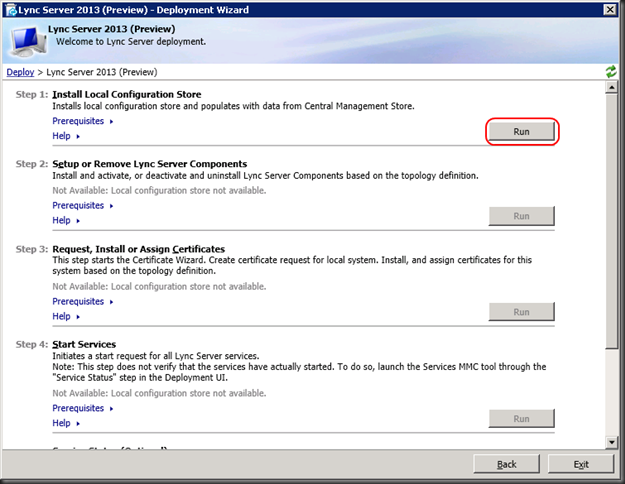Click the vertical scrollbar thumb
This screenshot has height=484, width=625.
tap(611, 222)
